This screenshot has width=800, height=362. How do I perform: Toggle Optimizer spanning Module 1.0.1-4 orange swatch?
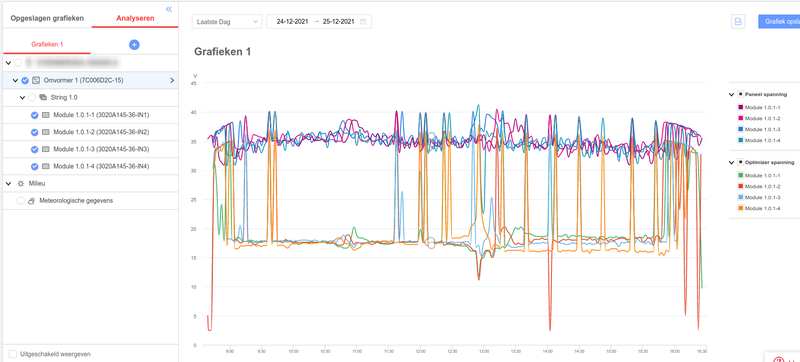point(741,208)
